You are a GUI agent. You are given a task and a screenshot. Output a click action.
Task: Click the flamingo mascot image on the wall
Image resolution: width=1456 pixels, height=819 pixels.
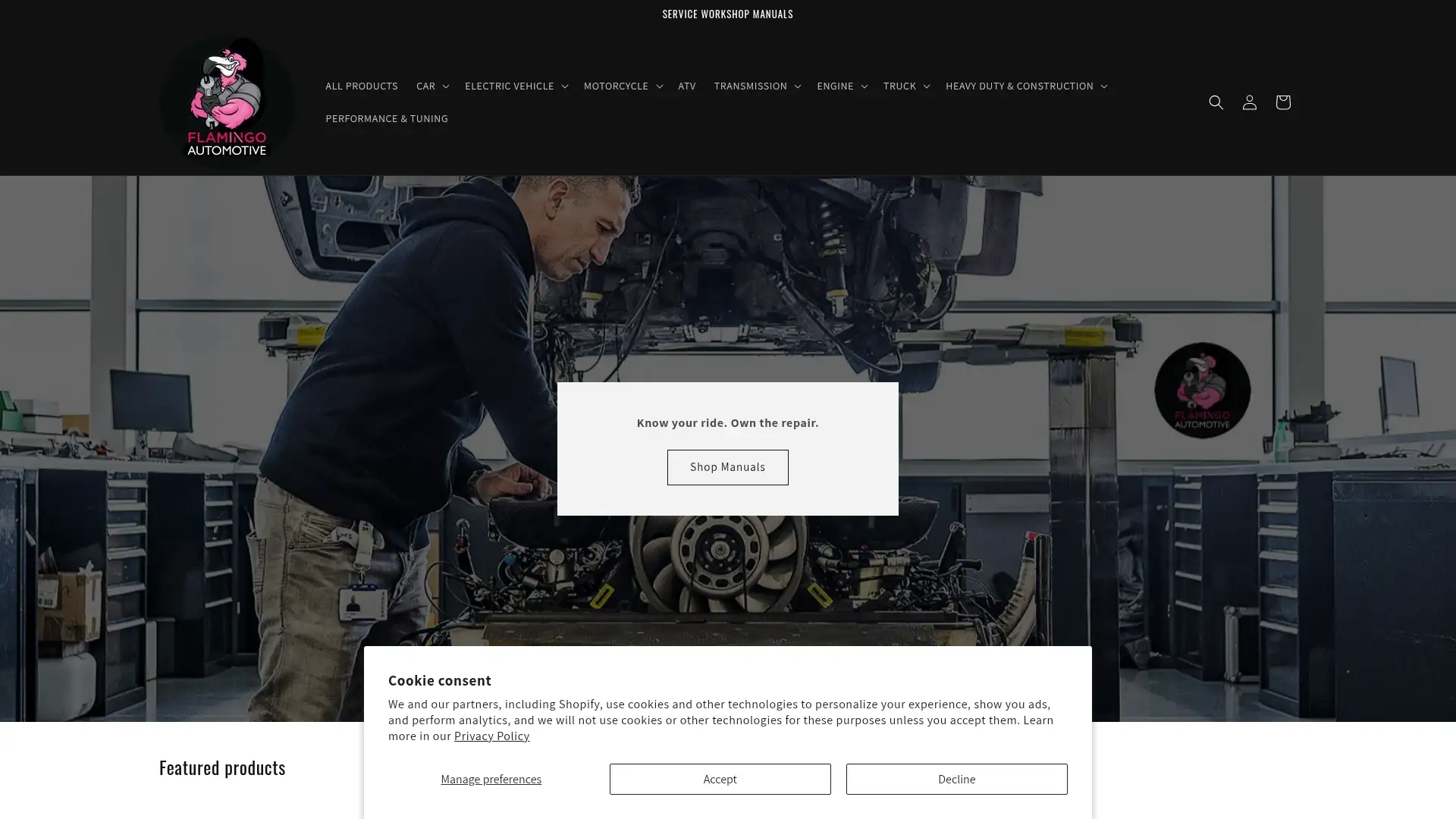click(1202, 391)
